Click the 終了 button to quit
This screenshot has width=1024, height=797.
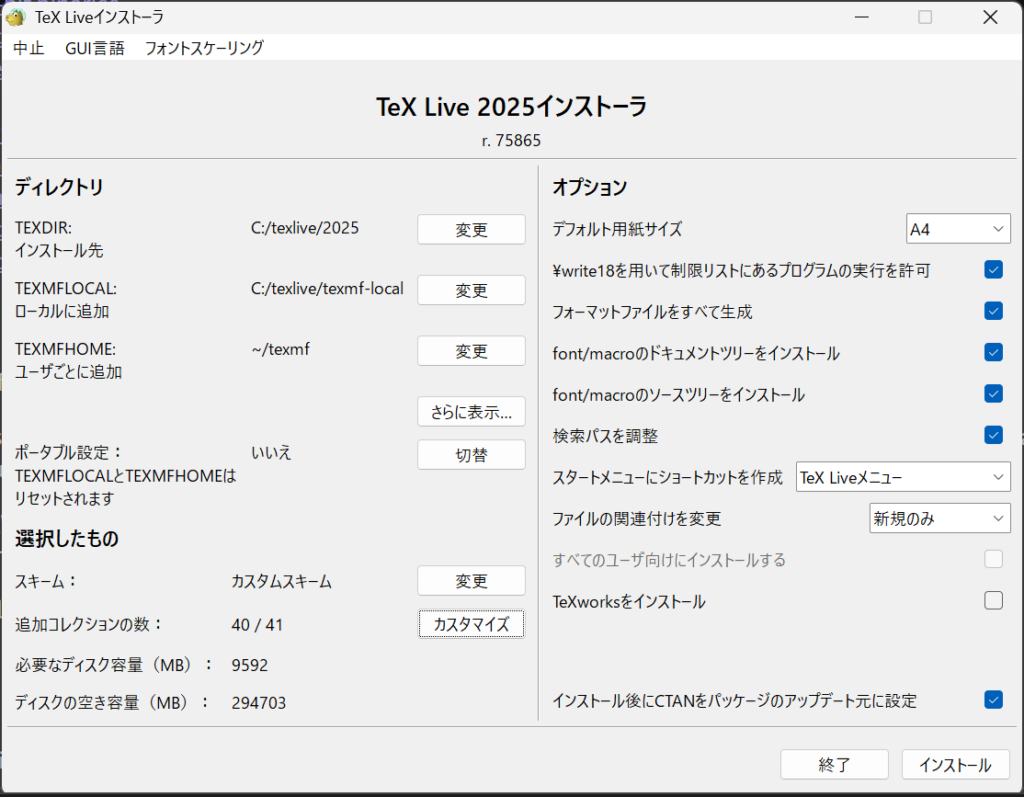coord(834,765)
